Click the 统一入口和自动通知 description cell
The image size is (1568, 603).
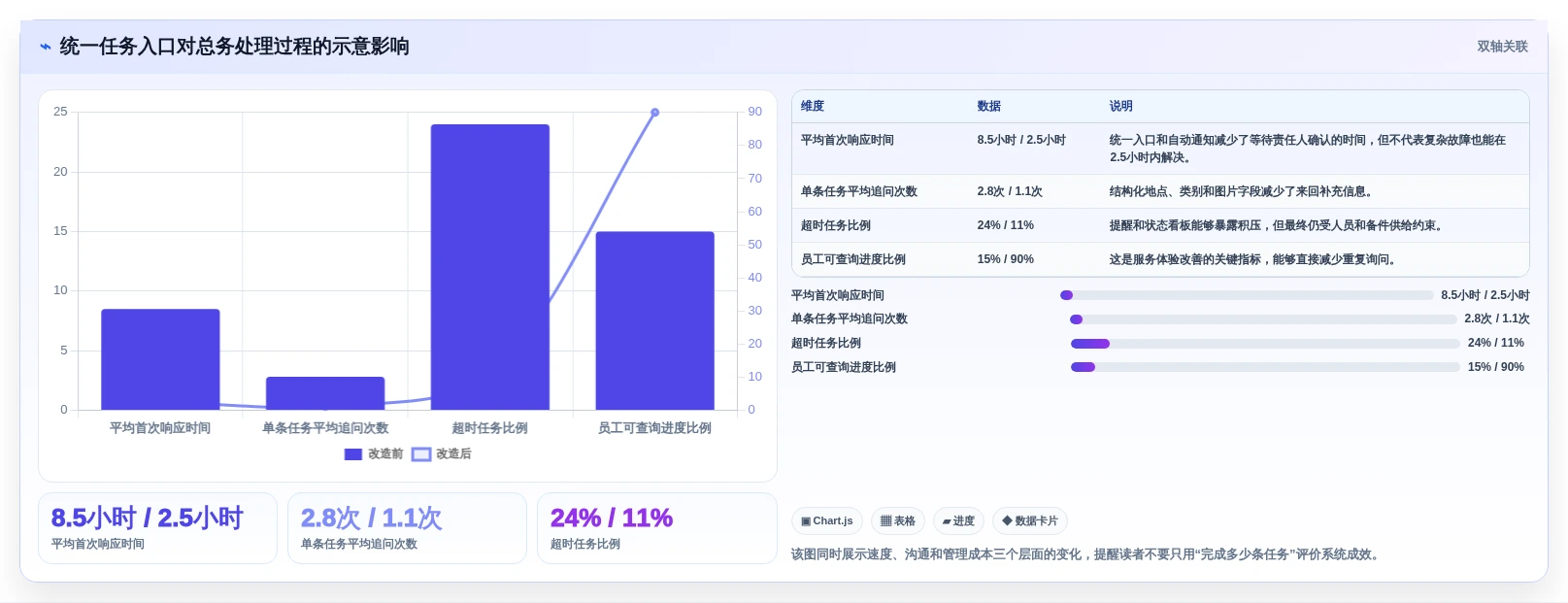click(x=1308, y=149)
